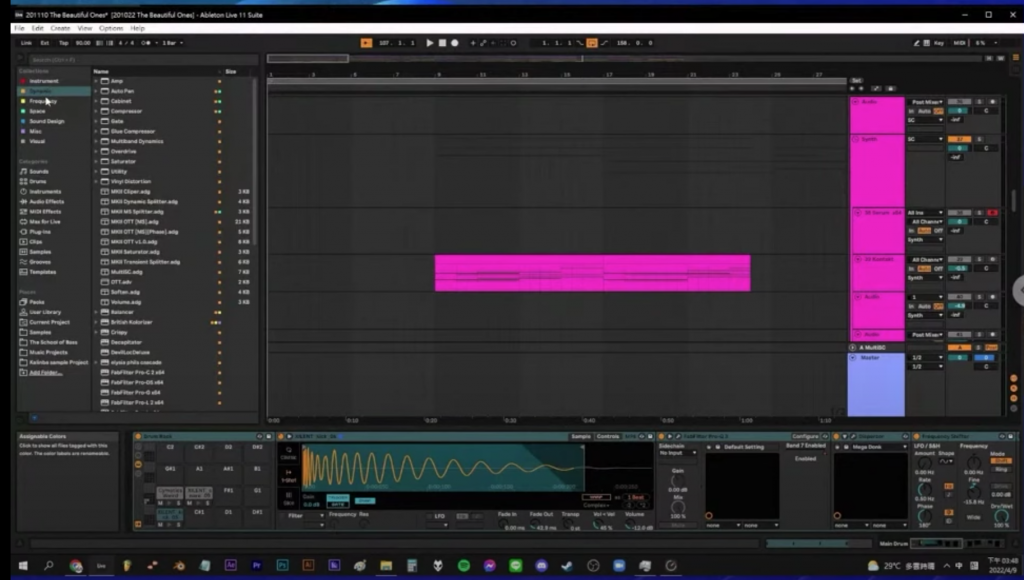Viewport: 1024px width, 580px height.
Task: Expand the Glue Compressor folder
Action: point(96,131)
